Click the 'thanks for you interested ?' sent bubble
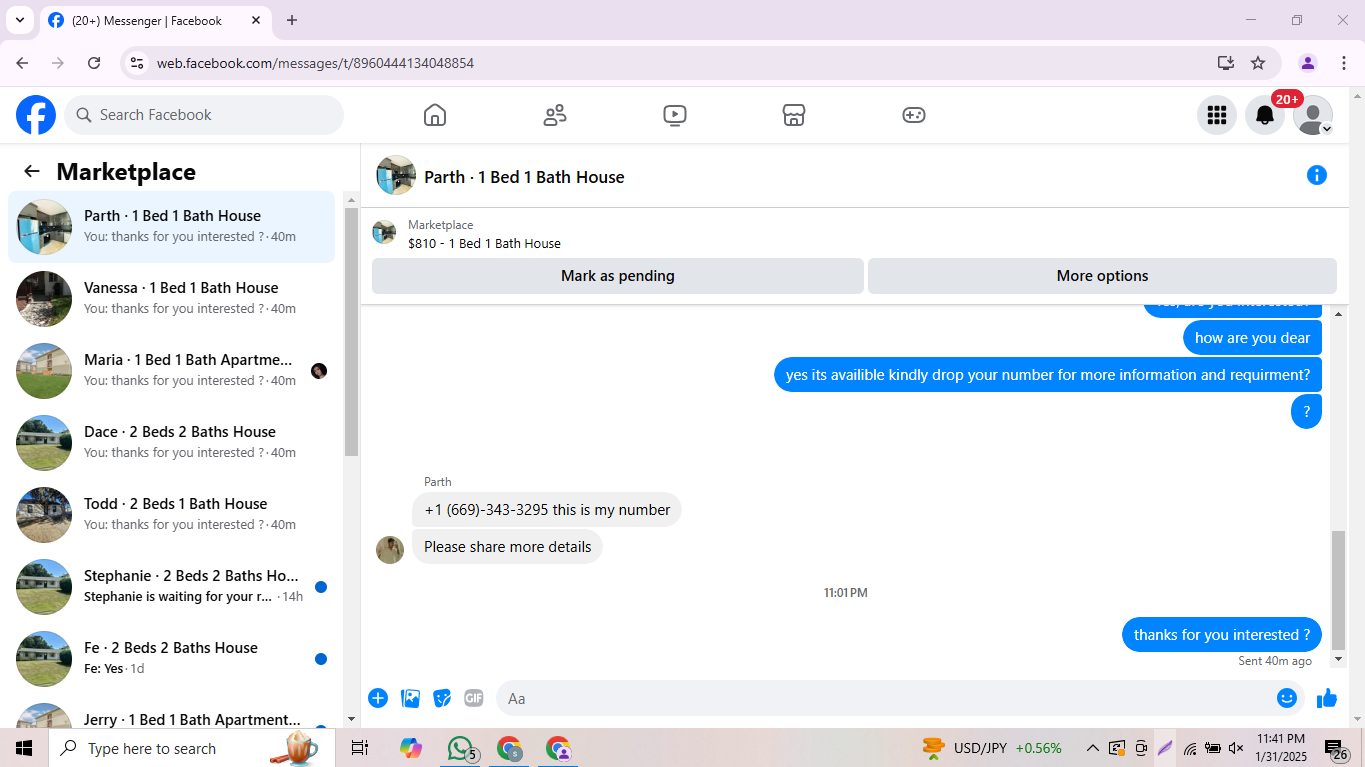Viewport: 1365px width, 767px height. [1222, 635]
